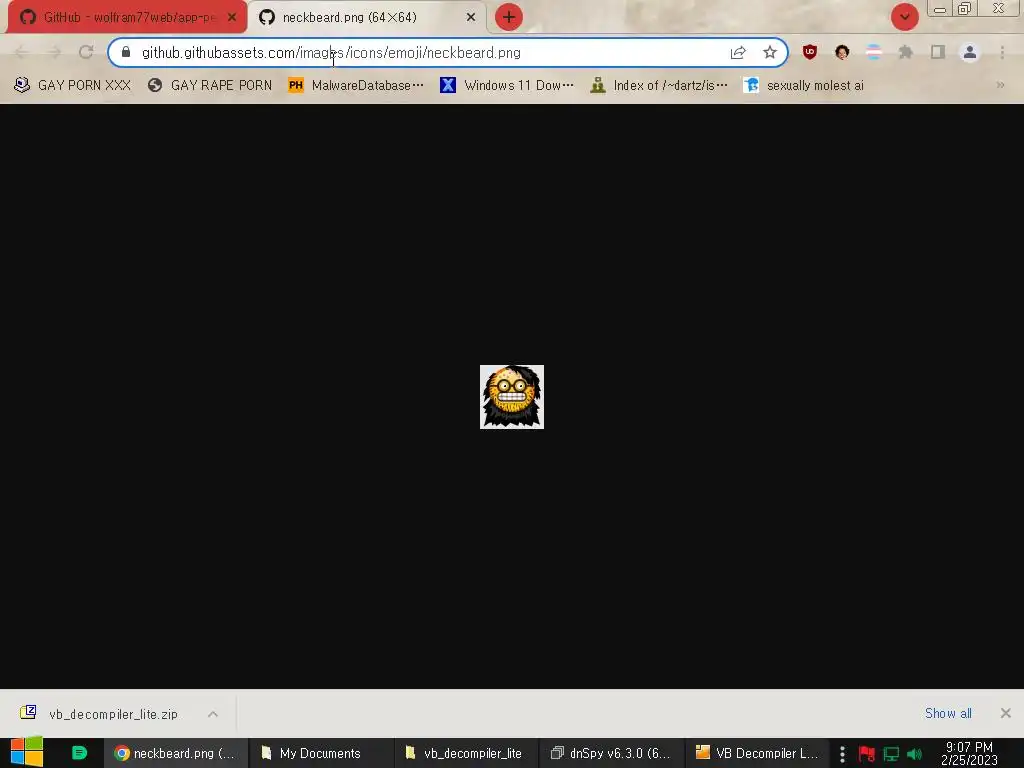Click the neckbeard emoji image
The height and width of the screenshot is (768, 1024).
click(512, 397)
